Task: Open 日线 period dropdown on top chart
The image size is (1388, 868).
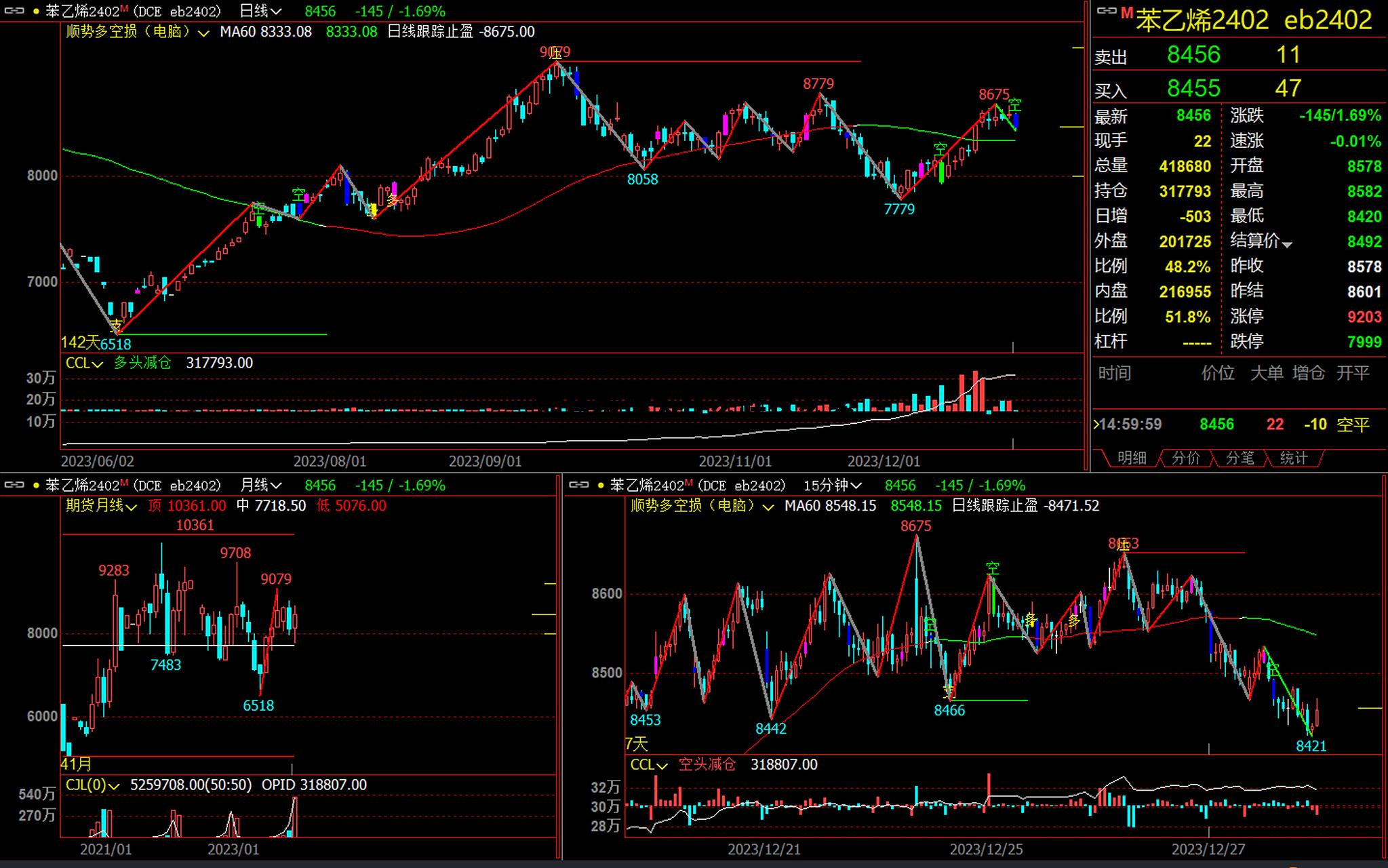Action: pyautogui.click(x=261, y=12)
